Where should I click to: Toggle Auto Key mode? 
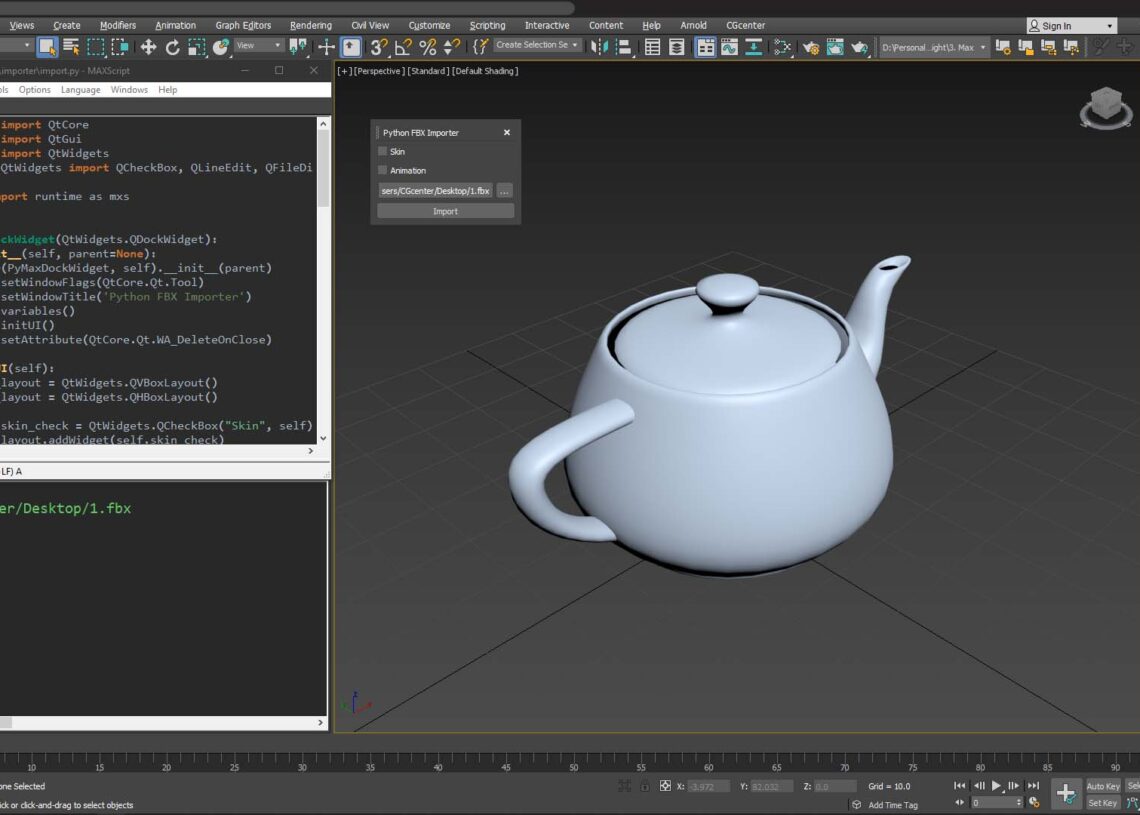[1102, 786]
